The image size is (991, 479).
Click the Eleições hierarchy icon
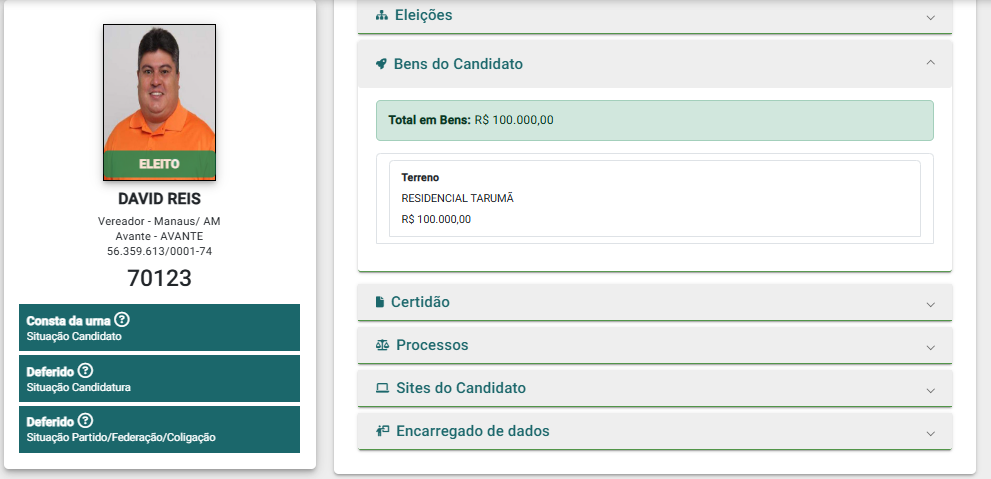point(381,15)
